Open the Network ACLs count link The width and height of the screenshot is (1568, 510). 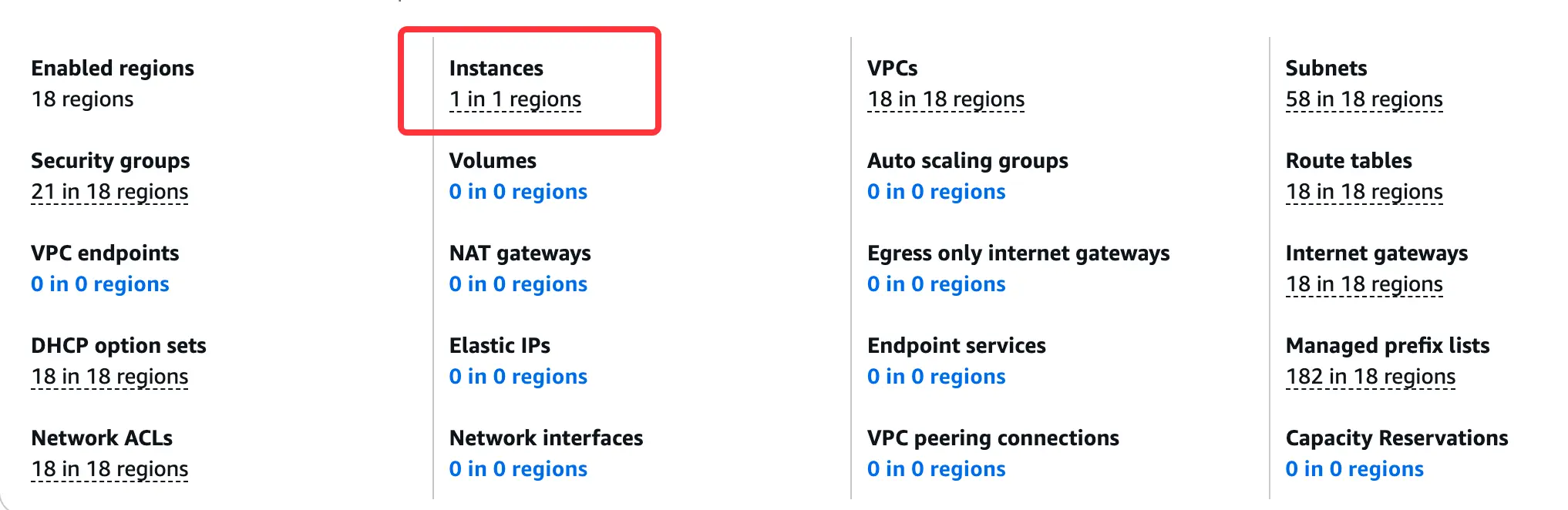pos(109,469)
